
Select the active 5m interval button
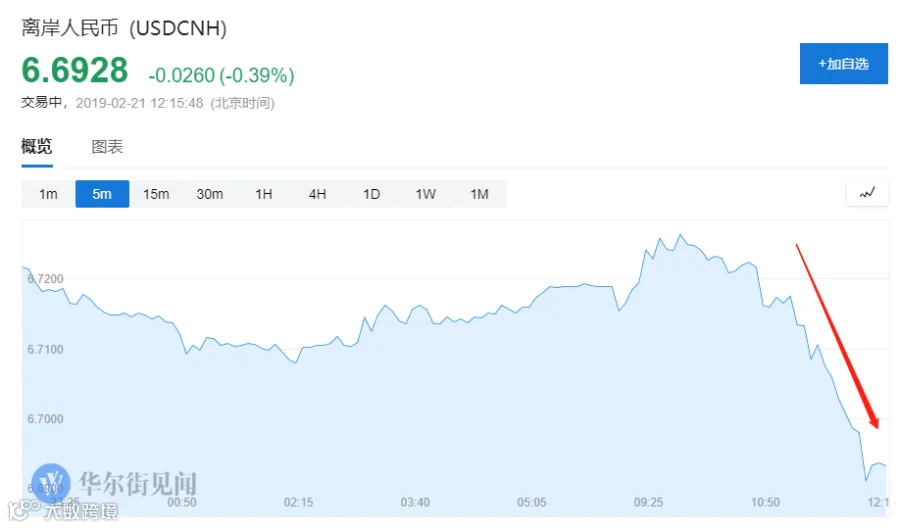102,194
